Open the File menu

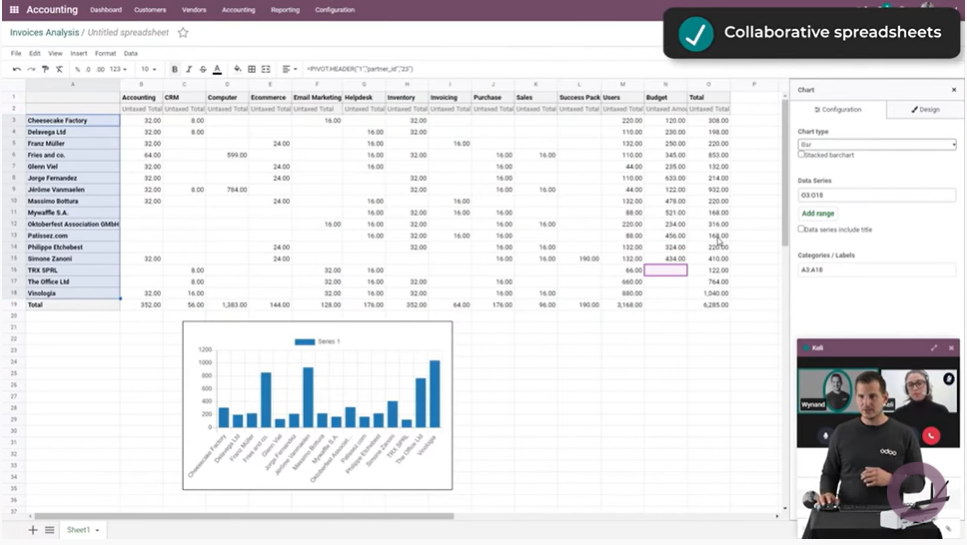16,54
